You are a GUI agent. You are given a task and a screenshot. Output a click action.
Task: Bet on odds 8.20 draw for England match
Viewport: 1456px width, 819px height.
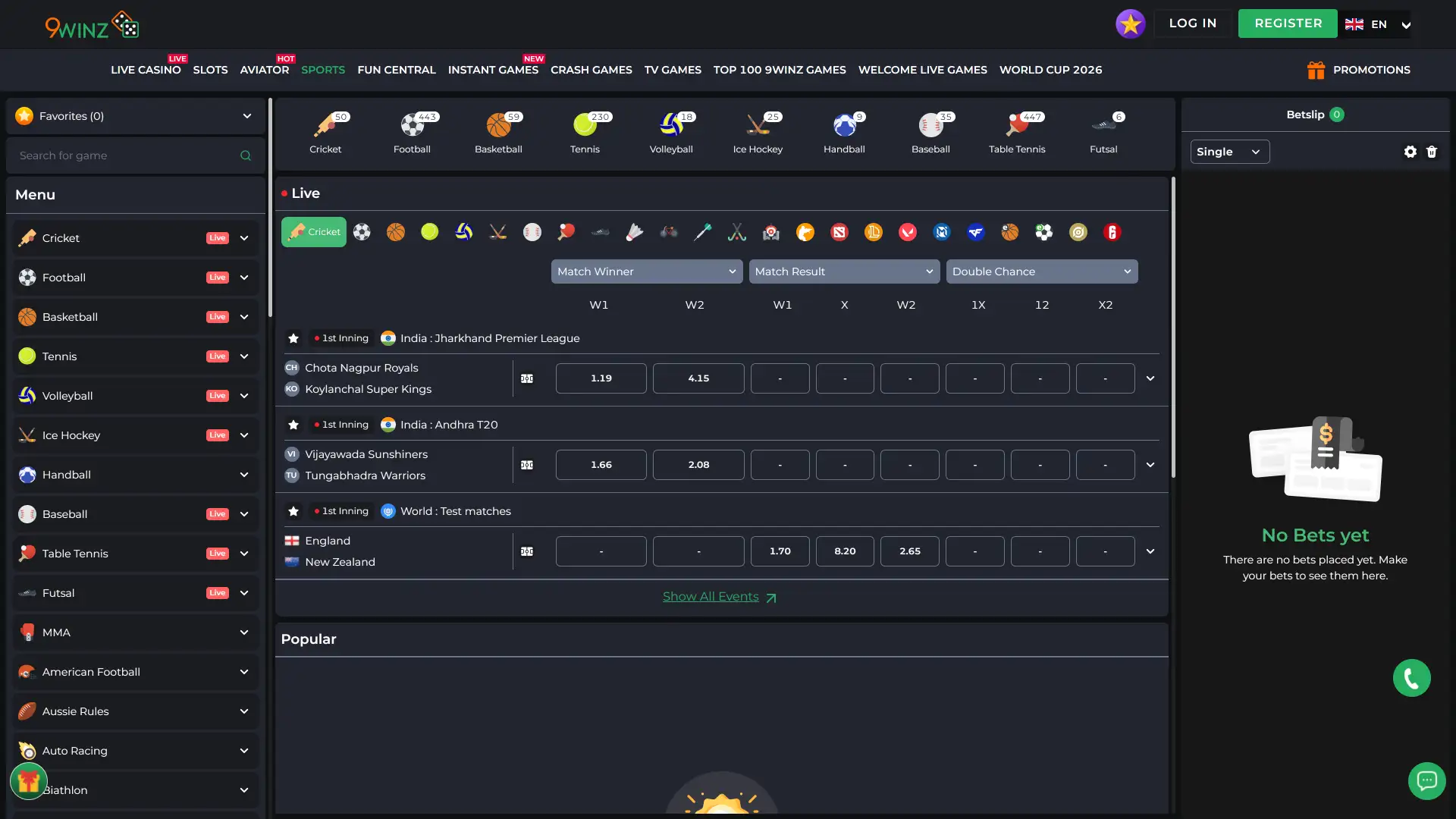(845, 551)
